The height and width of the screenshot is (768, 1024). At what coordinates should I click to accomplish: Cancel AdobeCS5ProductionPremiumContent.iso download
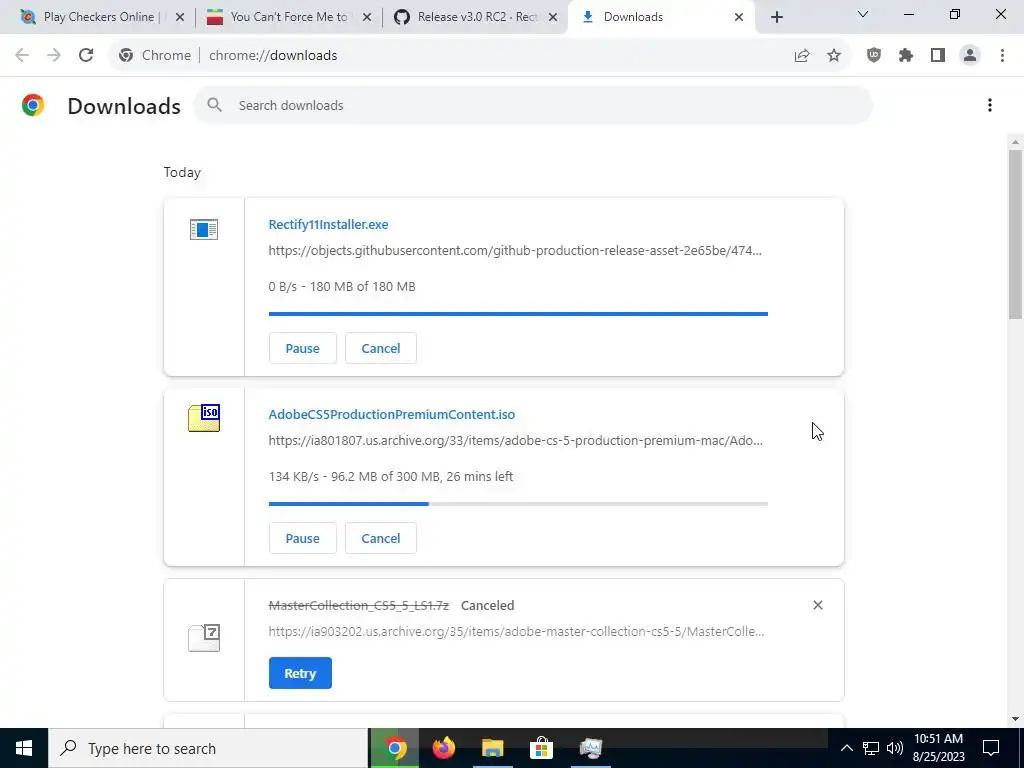[x=381, y=538]
